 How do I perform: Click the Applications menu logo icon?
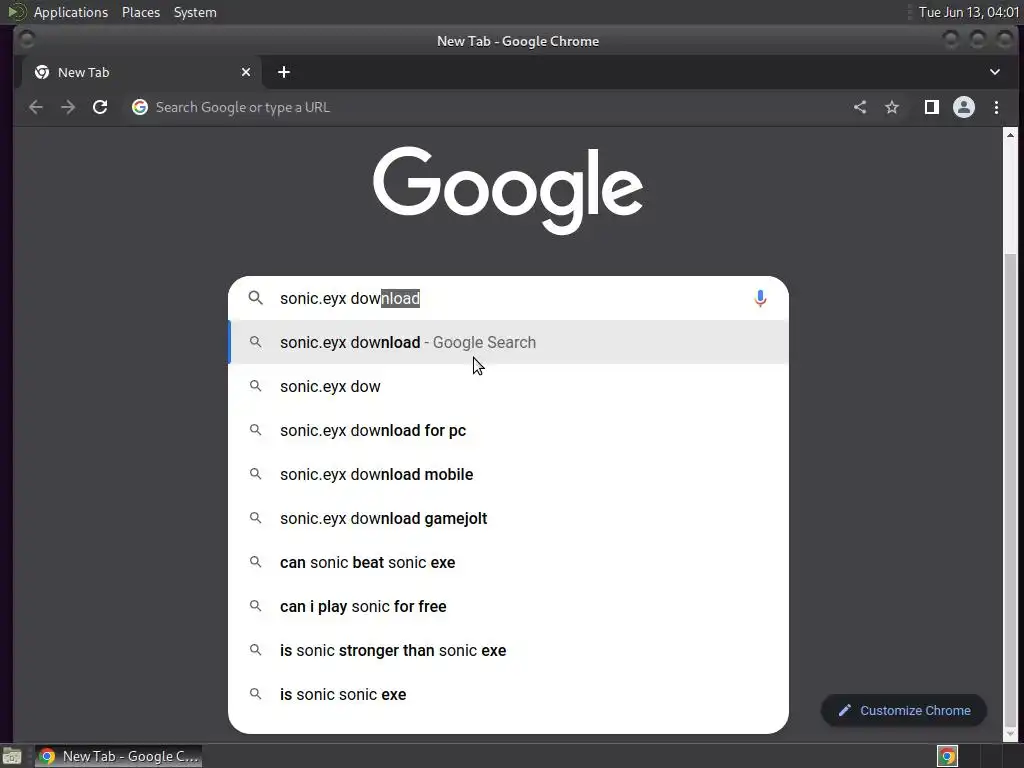click(17, 12)
